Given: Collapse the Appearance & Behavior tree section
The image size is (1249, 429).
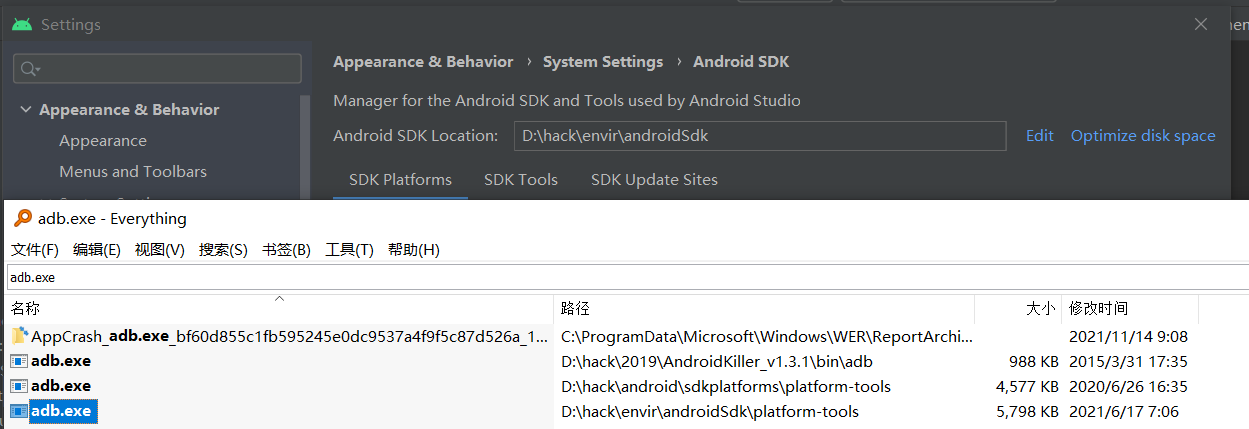Looking at the screenshot, I should [26, 110].
